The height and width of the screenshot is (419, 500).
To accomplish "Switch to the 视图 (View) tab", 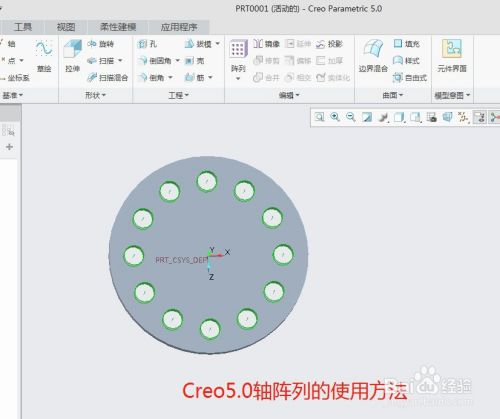I will 66,27.
